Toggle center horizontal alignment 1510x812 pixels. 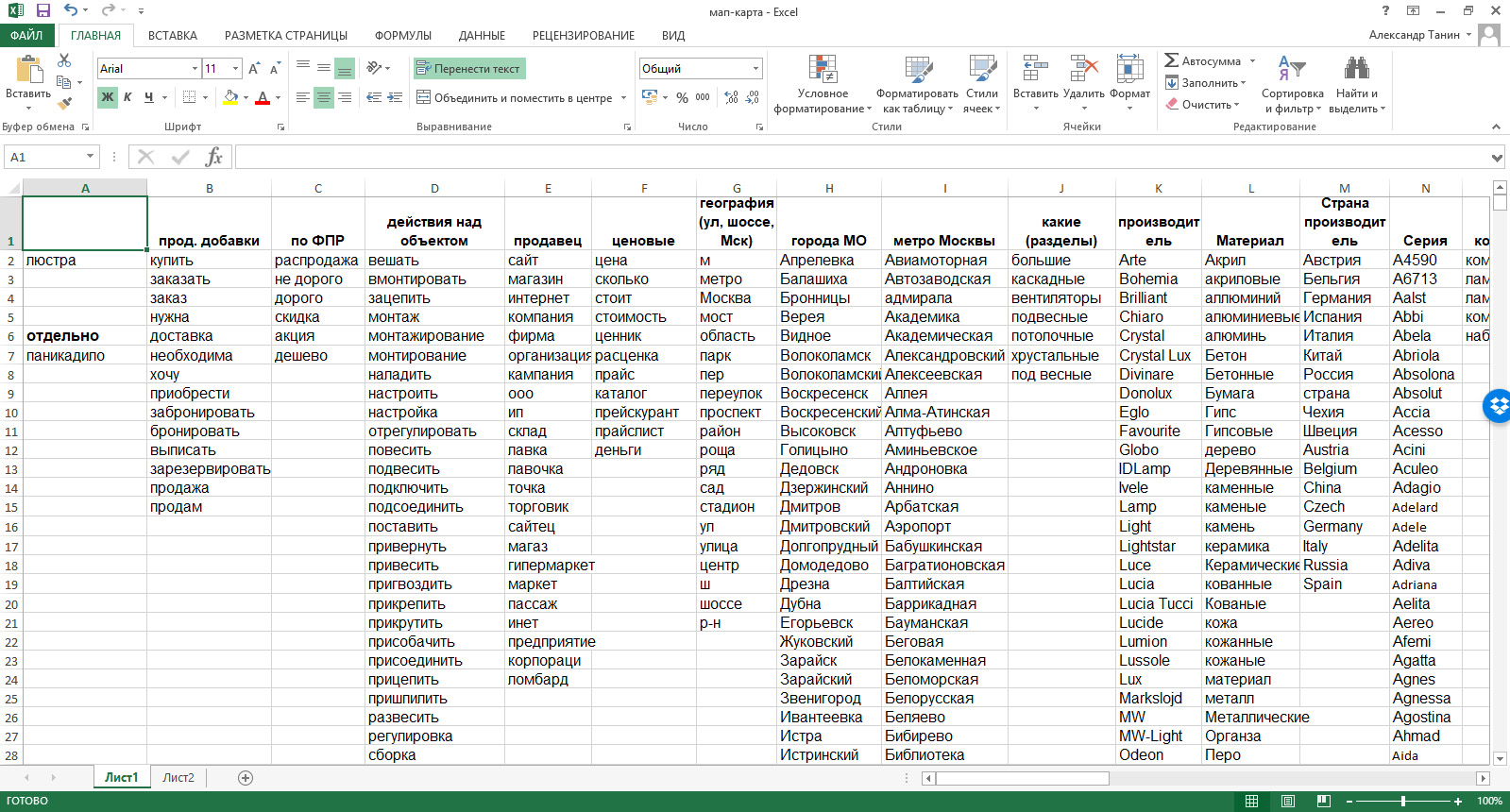pos(323,97)
